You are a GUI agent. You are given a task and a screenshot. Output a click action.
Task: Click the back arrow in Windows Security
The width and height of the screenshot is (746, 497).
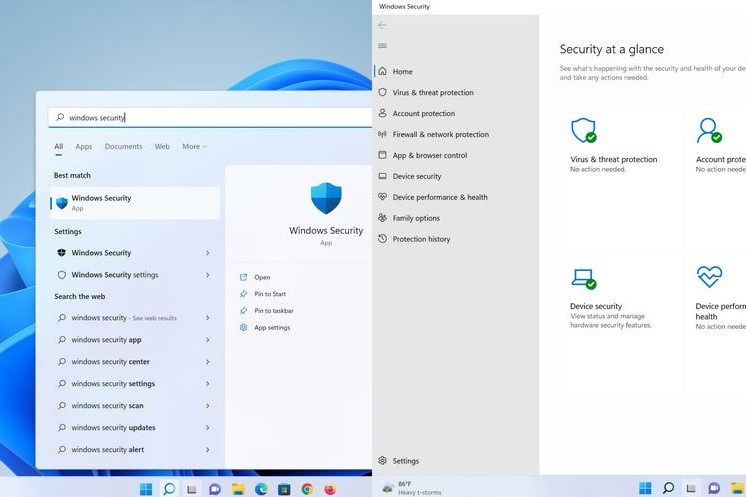pyautogui.click(x=382, y=25)
